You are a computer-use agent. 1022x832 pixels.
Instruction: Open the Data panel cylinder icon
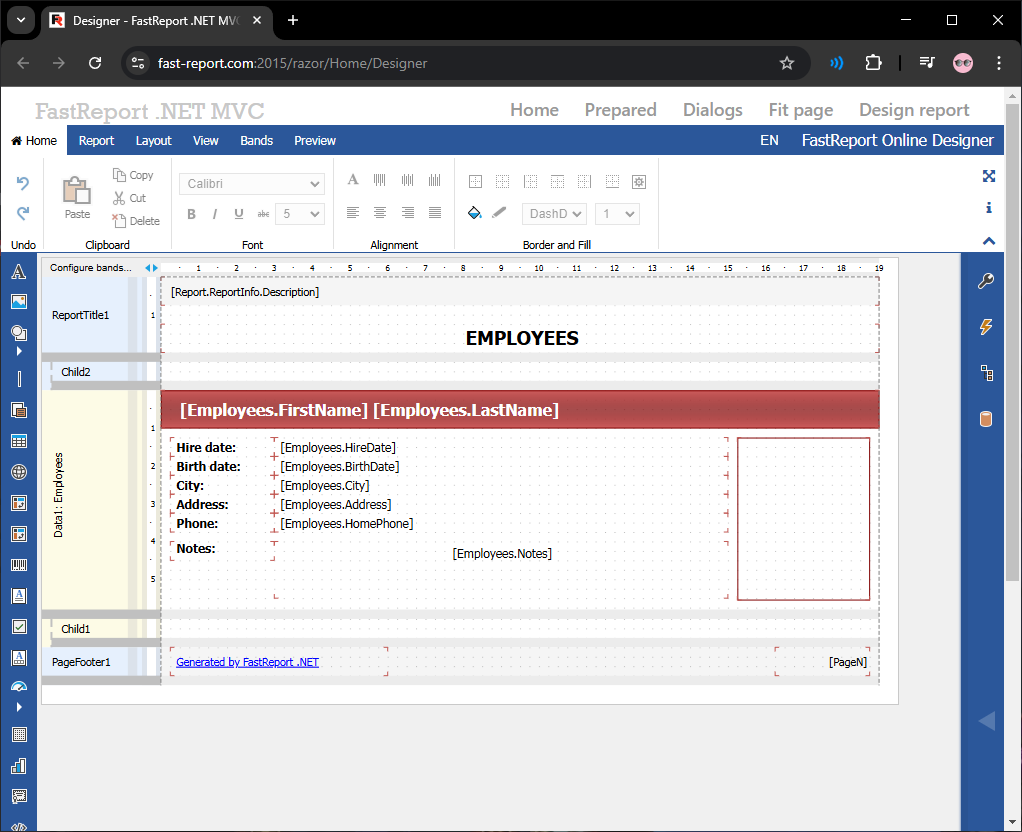(986, 419)
